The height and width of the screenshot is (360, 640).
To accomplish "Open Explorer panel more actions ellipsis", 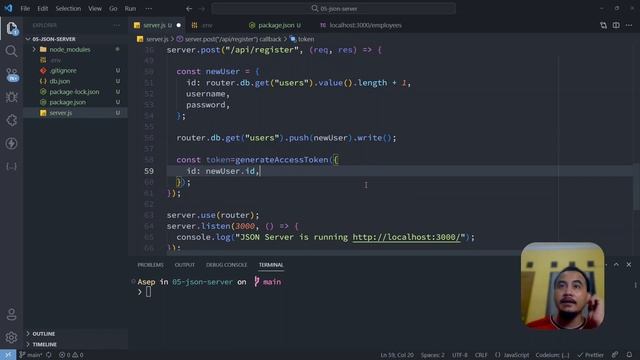I will pos(117,25).
